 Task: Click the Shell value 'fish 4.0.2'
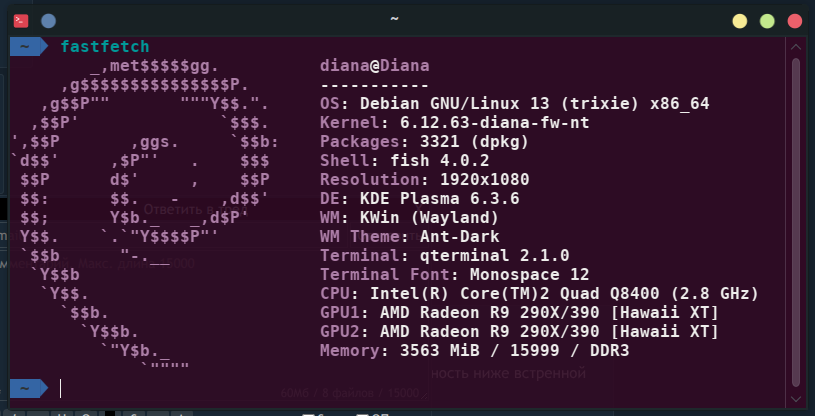click(x=440, y=160)
